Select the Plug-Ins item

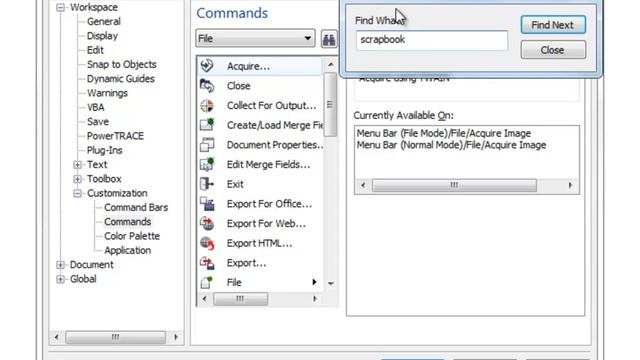(x=104, y=150)
